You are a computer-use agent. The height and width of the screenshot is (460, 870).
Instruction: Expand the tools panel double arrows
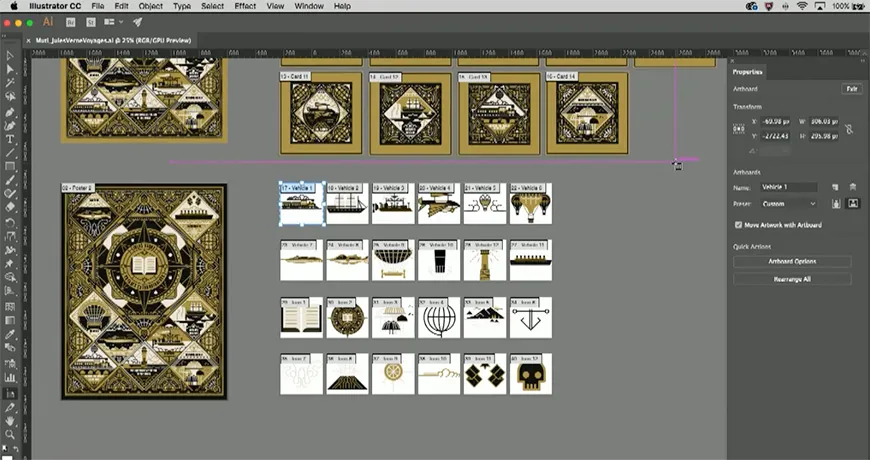click(4, 36)
